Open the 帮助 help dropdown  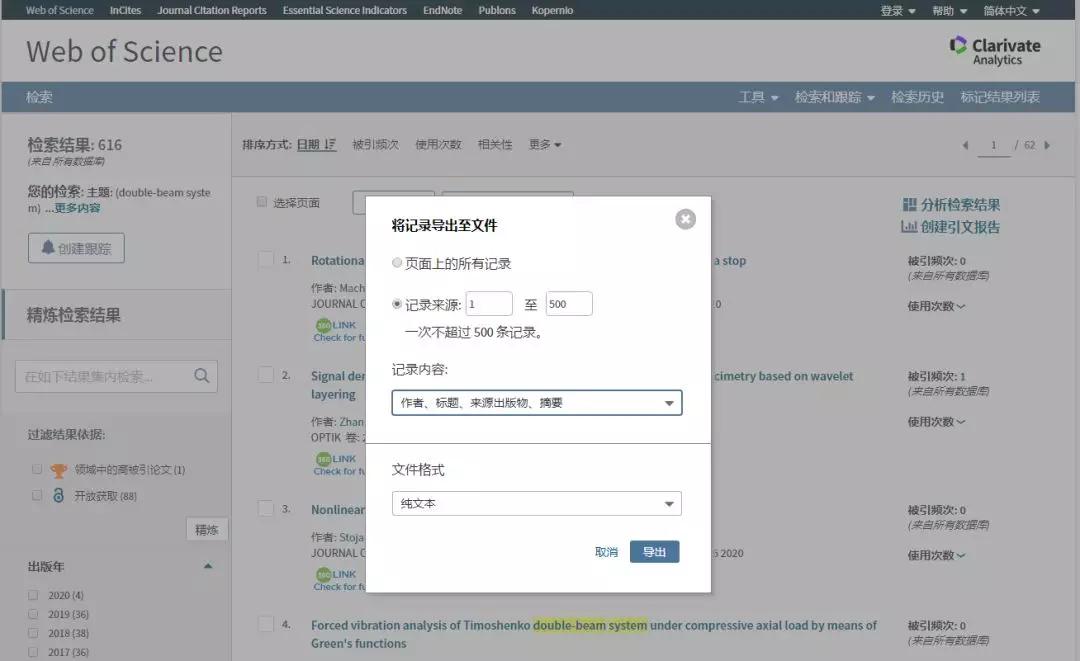click(949, 10)
